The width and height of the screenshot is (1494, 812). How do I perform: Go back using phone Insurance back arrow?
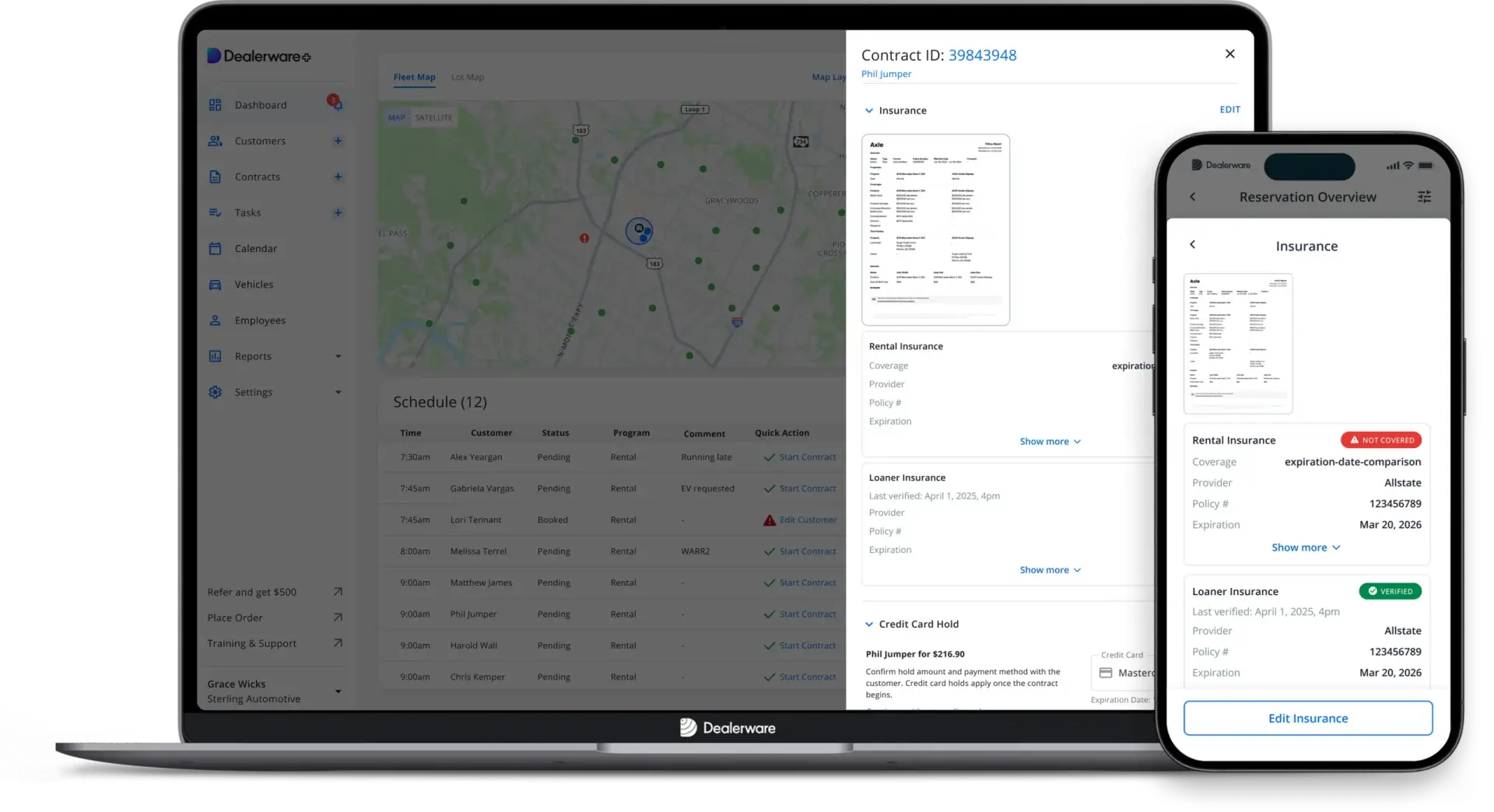pyautogui.click(x=1192, y=245)
